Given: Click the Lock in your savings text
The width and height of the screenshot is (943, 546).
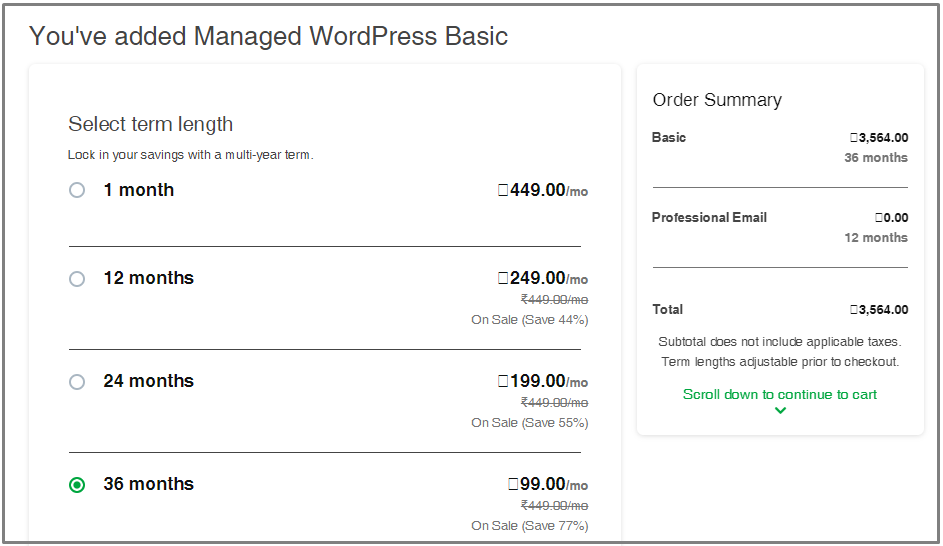Looking at the screenshot, I should 191,155.
